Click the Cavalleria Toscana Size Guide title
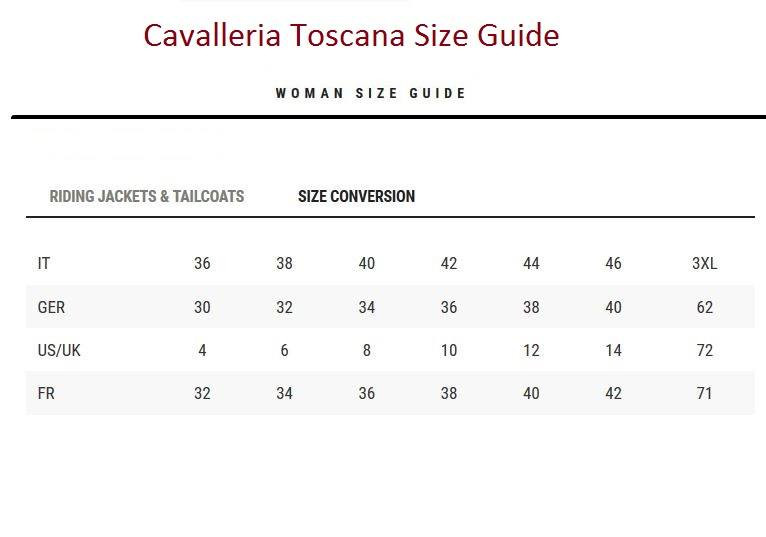The height and width of the screenshot is (537, 766). point(351,36)
